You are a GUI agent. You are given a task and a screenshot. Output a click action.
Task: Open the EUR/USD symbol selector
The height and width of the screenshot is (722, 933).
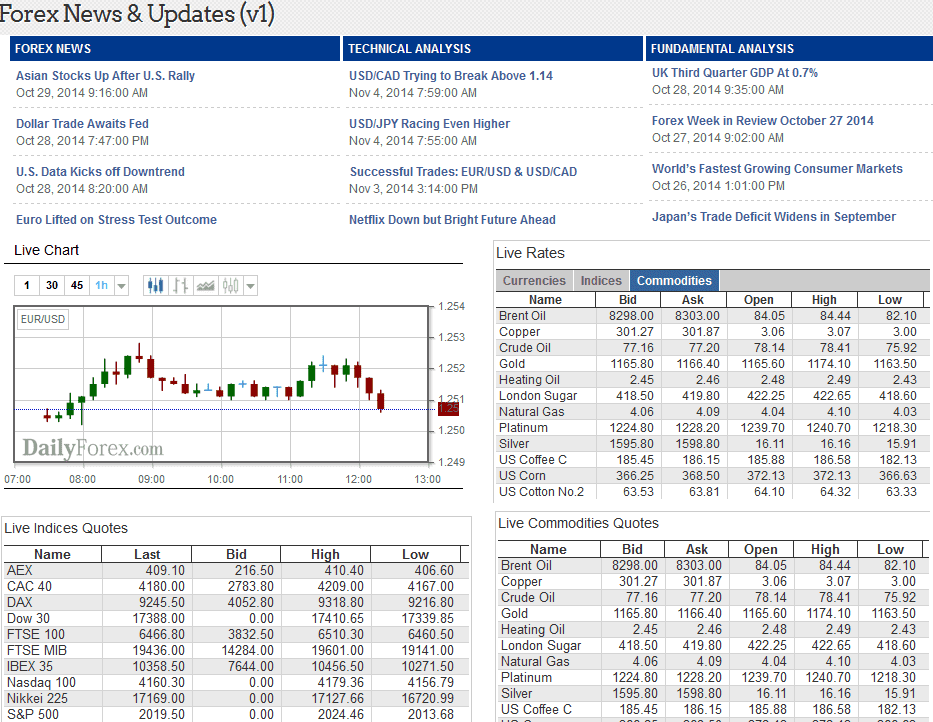pos(42,320)
